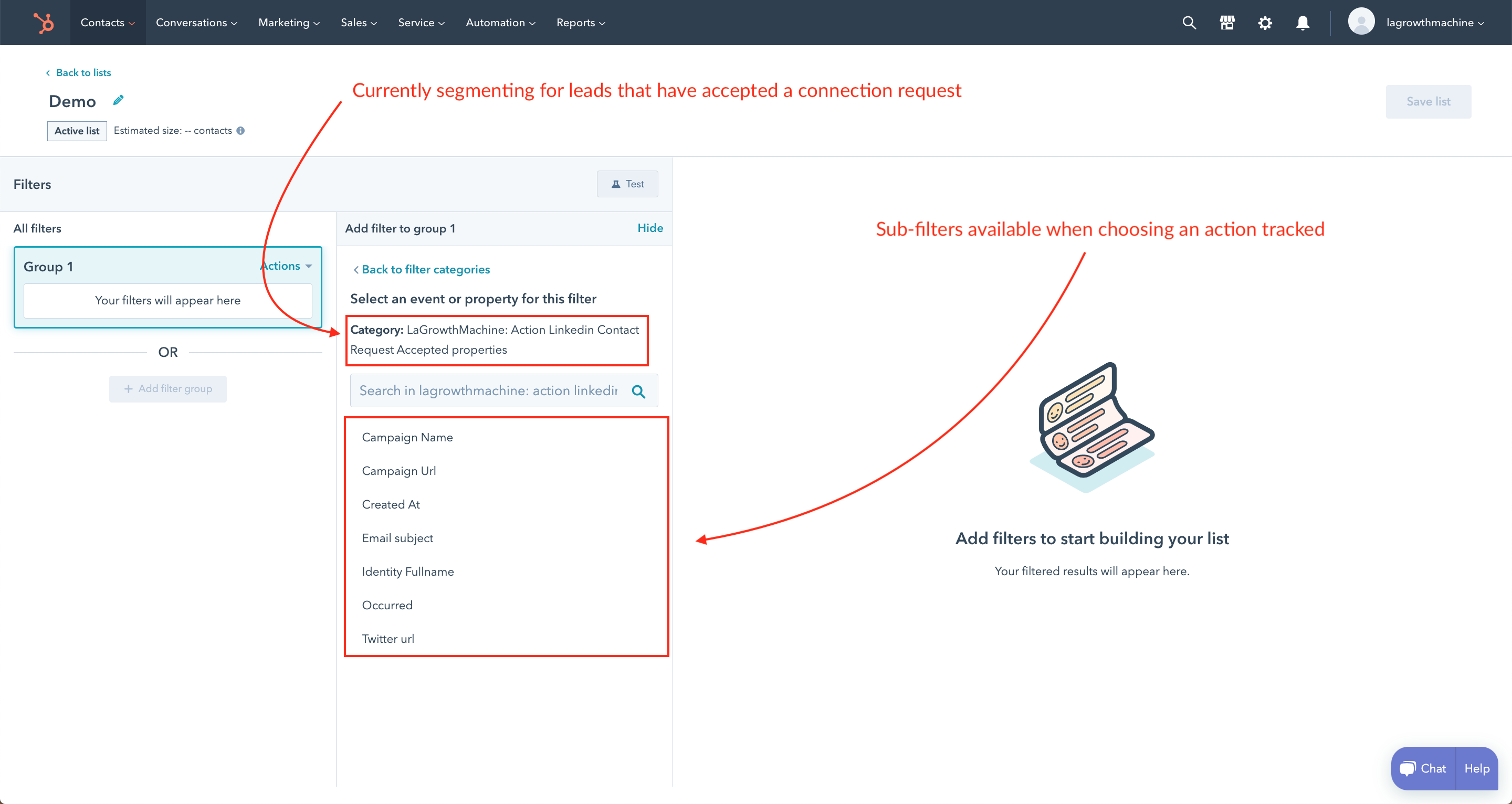Open the Chat widget
Image resolution: width=1512 pixels, height=804 pixels.
click(x=1423, y=769)
